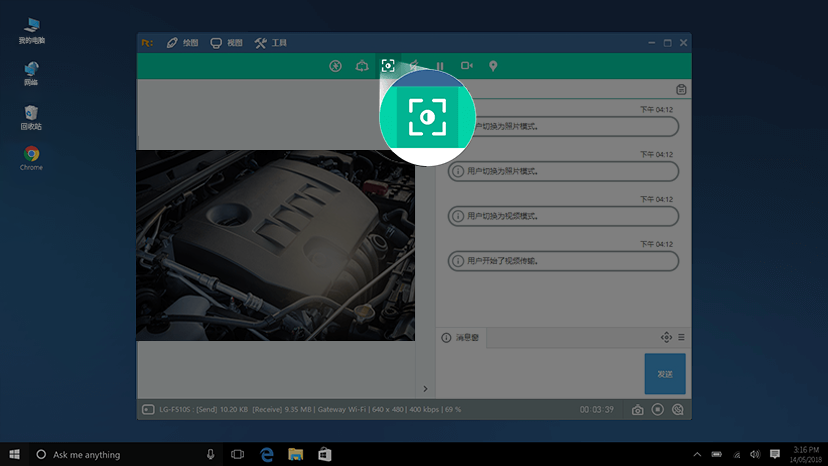Launch Chrome from the desktop
Image resolution: width=828 pixels, height=466 pixels.
coord(31,158)
